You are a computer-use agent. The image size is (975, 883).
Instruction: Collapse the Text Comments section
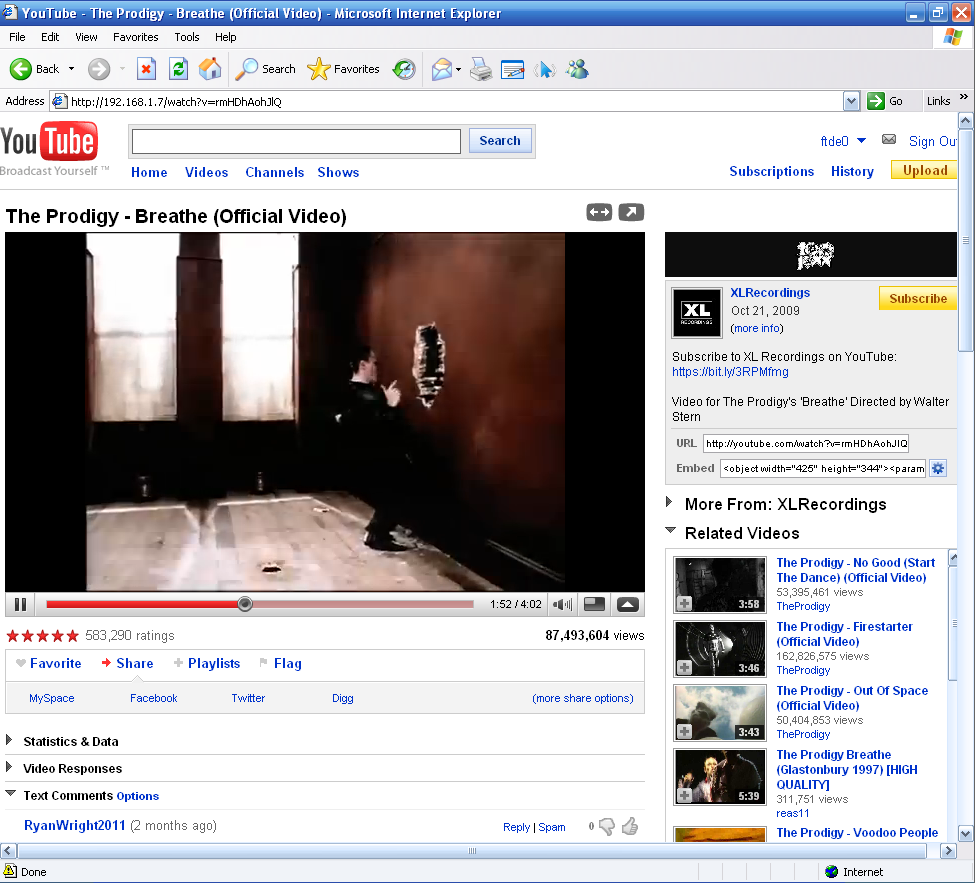[10, 793]
